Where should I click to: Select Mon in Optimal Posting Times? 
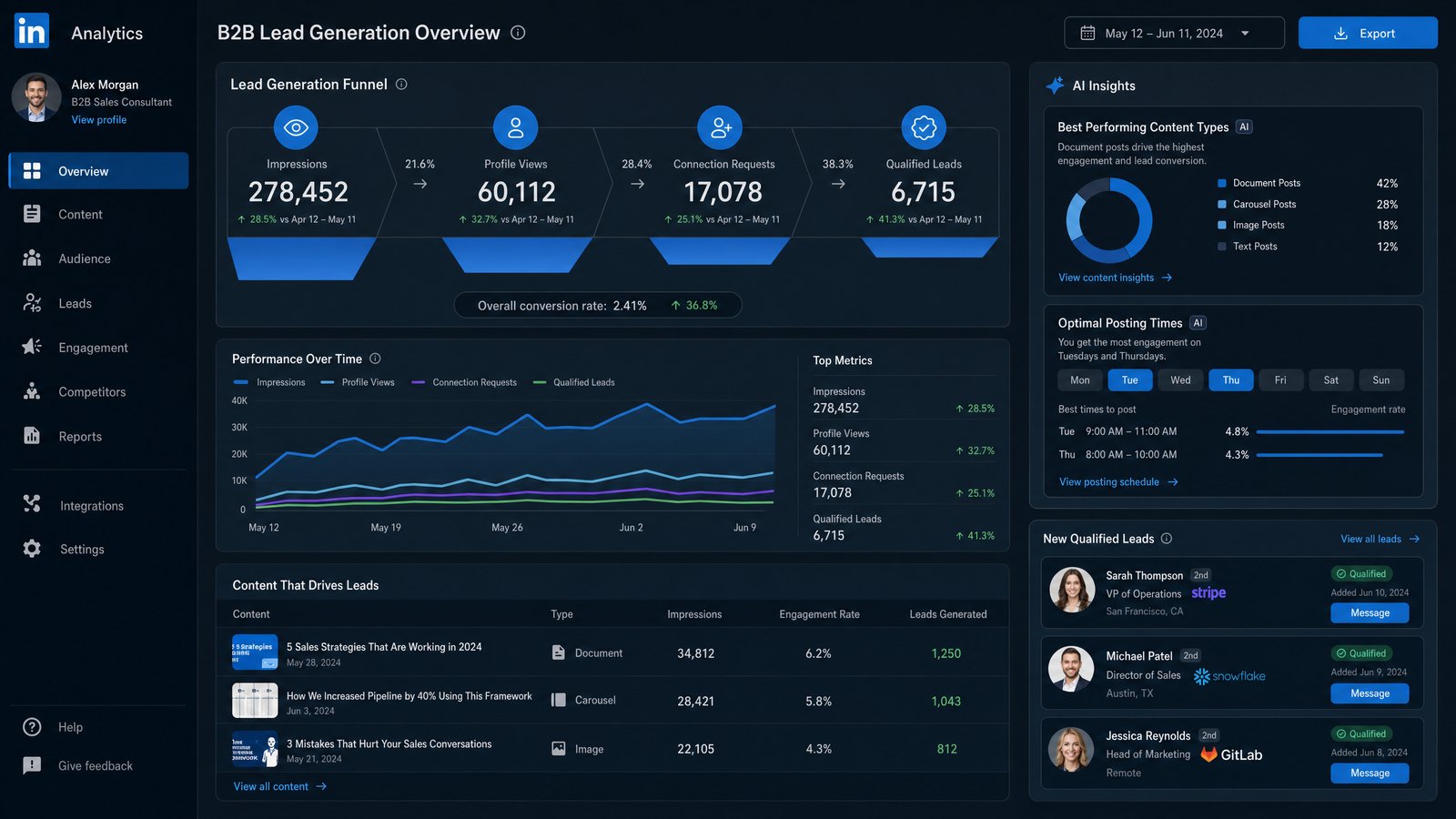point(1080,379)
